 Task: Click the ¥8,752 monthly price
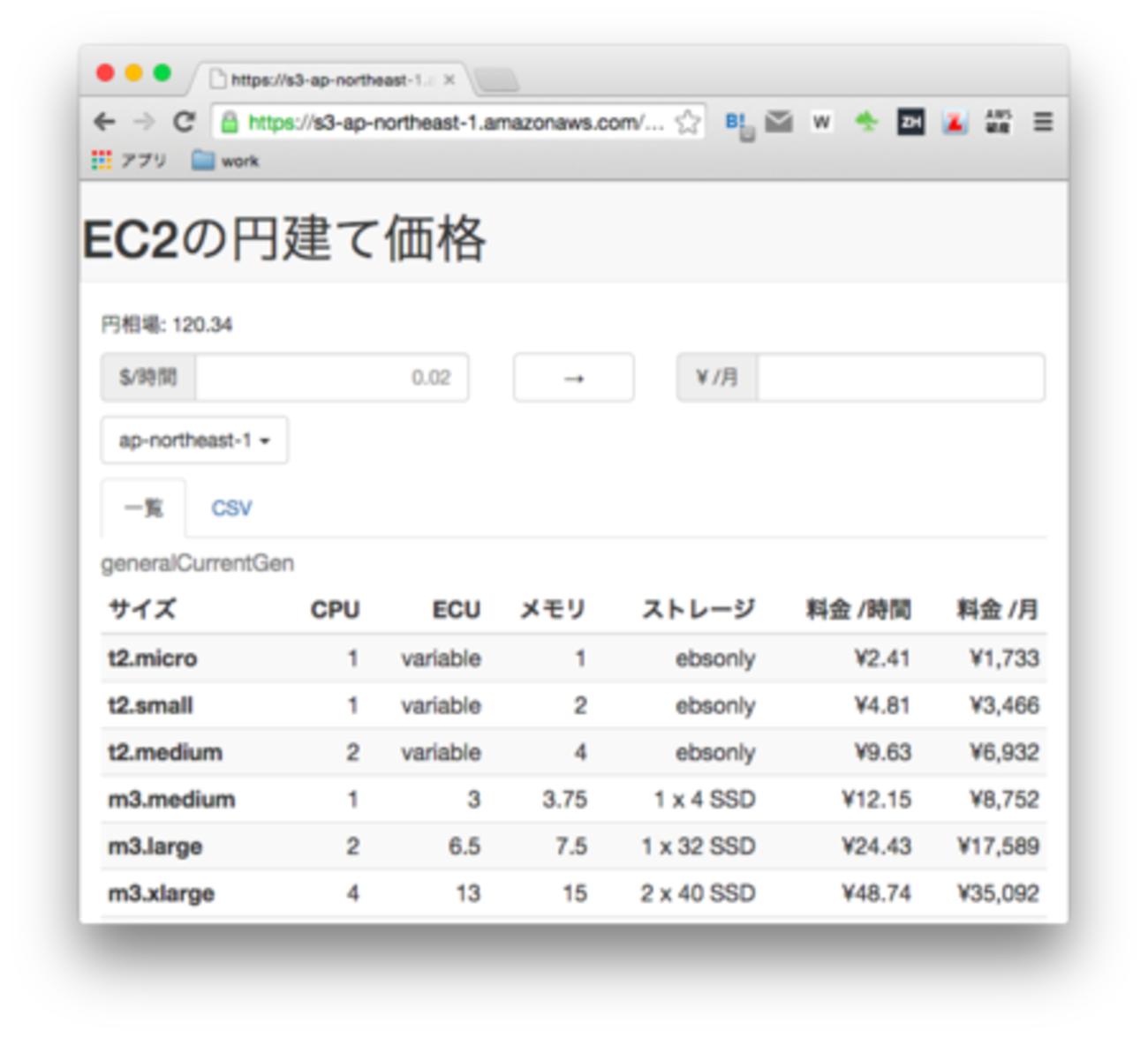click(x=1004, y=800)
